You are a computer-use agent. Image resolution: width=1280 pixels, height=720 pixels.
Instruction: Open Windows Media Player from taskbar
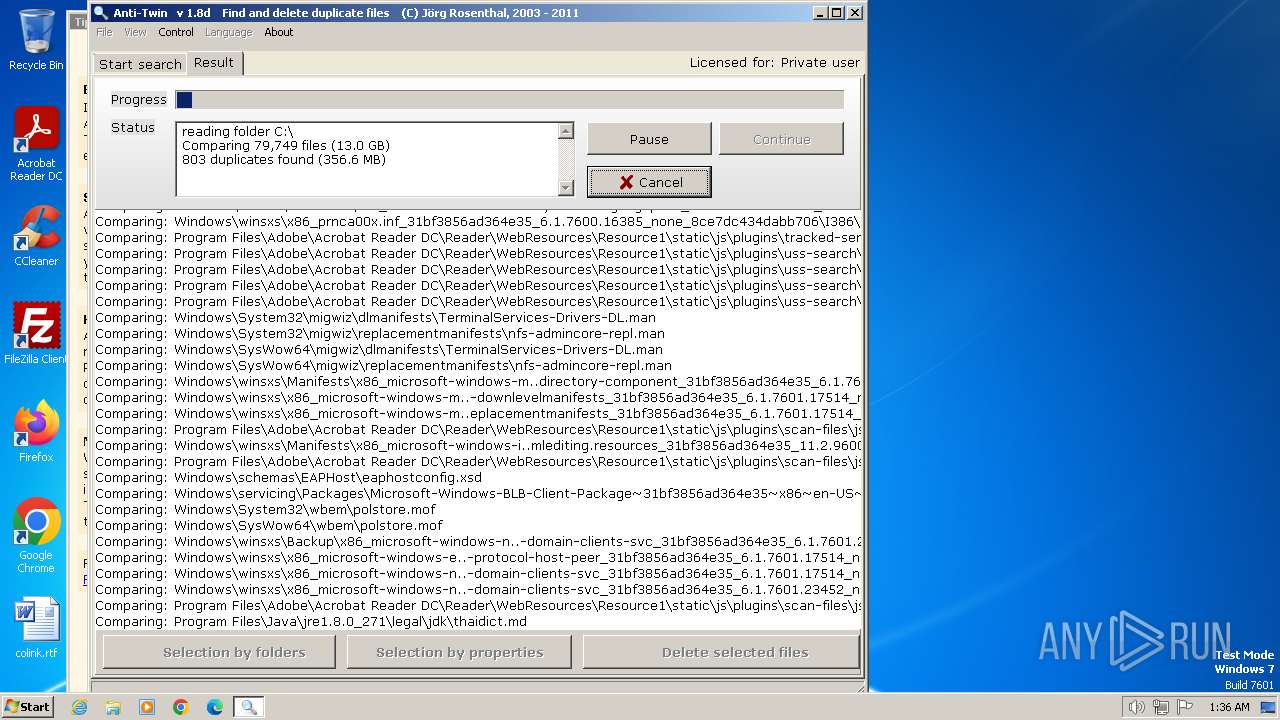pos(147,707)
